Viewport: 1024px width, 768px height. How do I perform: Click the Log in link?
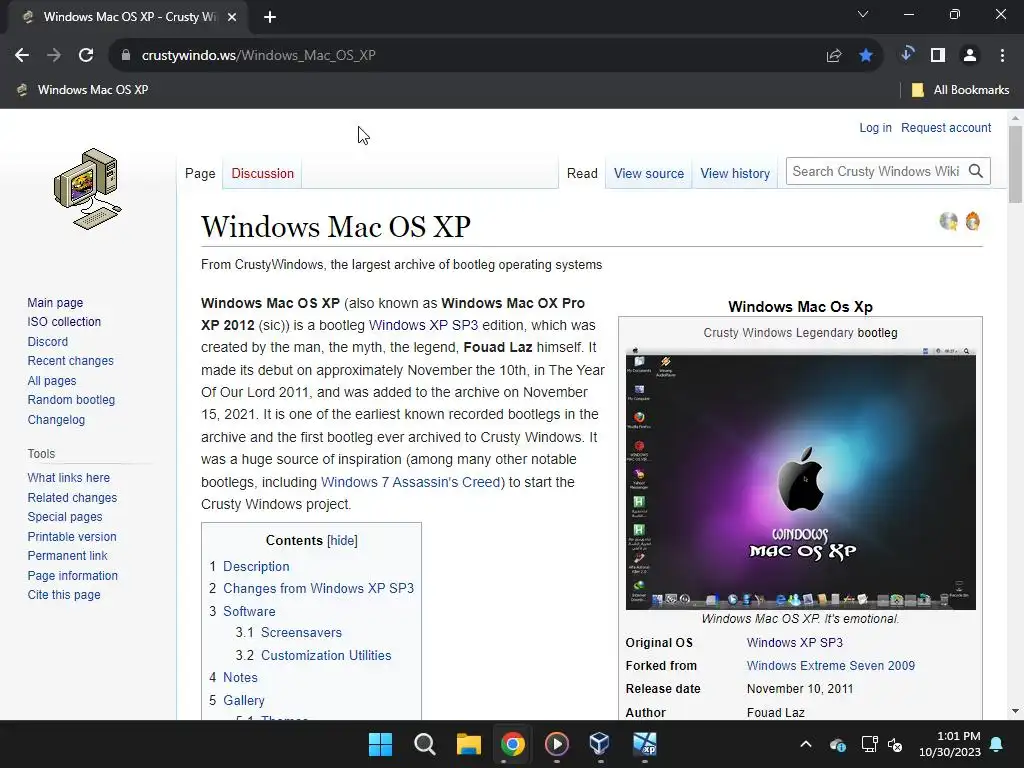pos(875,127)
